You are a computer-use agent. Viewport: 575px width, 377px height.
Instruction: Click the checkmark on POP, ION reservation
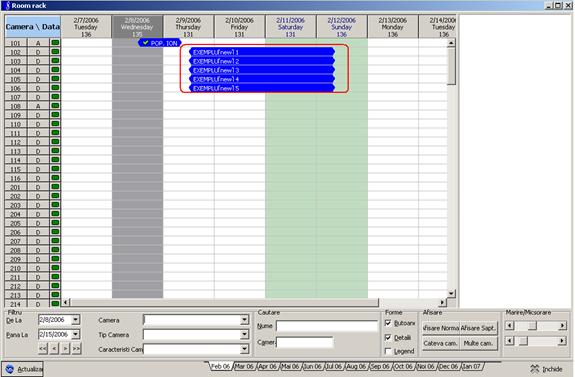[146, 43]
